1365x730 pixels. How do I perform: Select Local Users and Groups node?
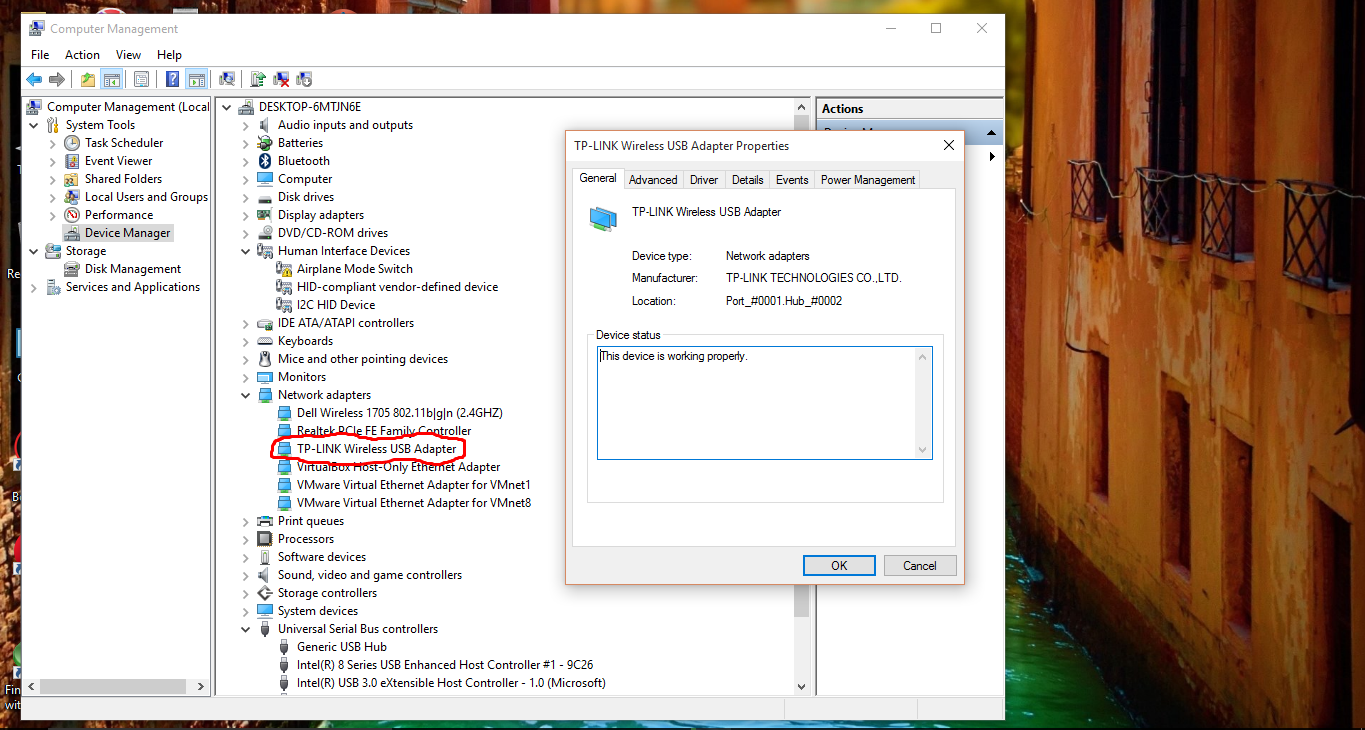pos(146,197)
